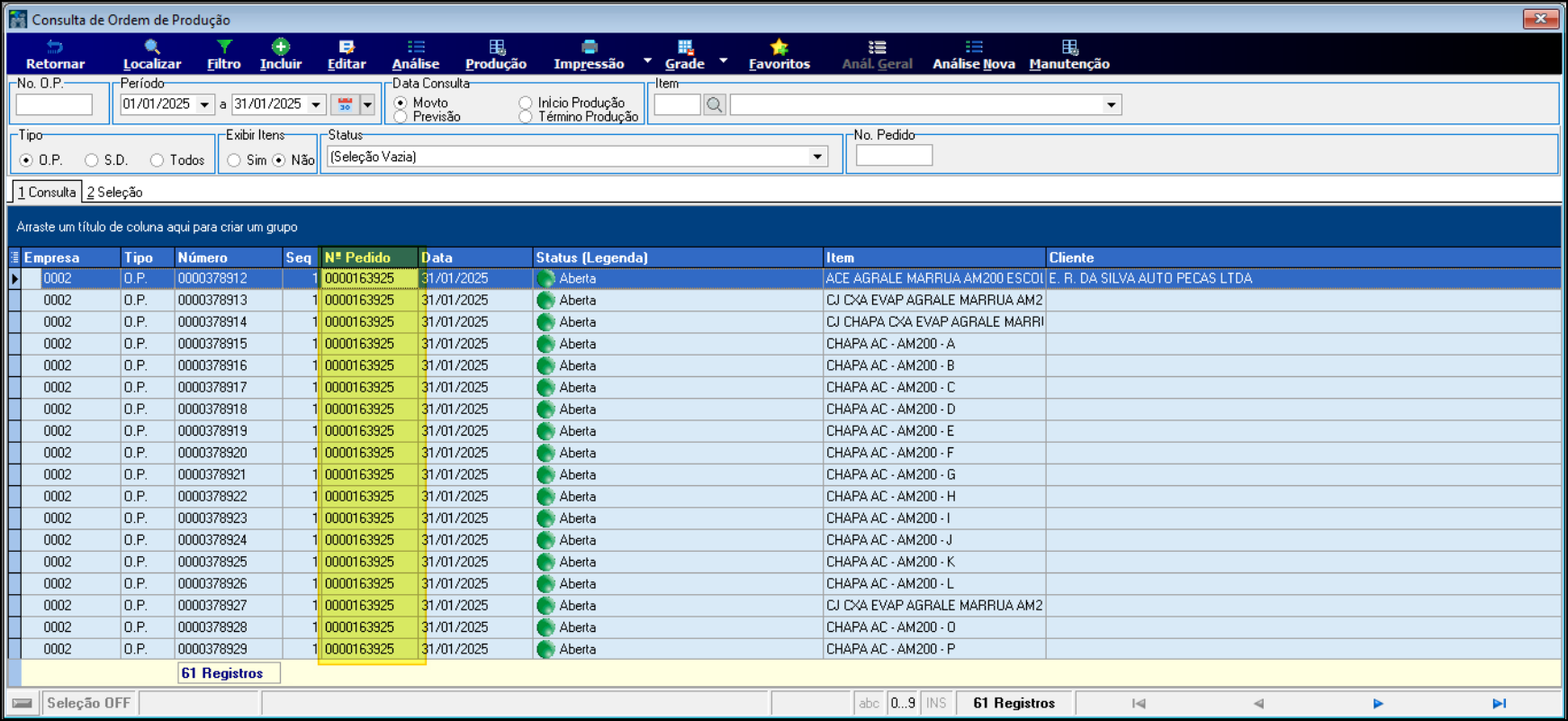
Task: Sort by the Data column header
Action: pyautogui.click(x=475, y=257)
